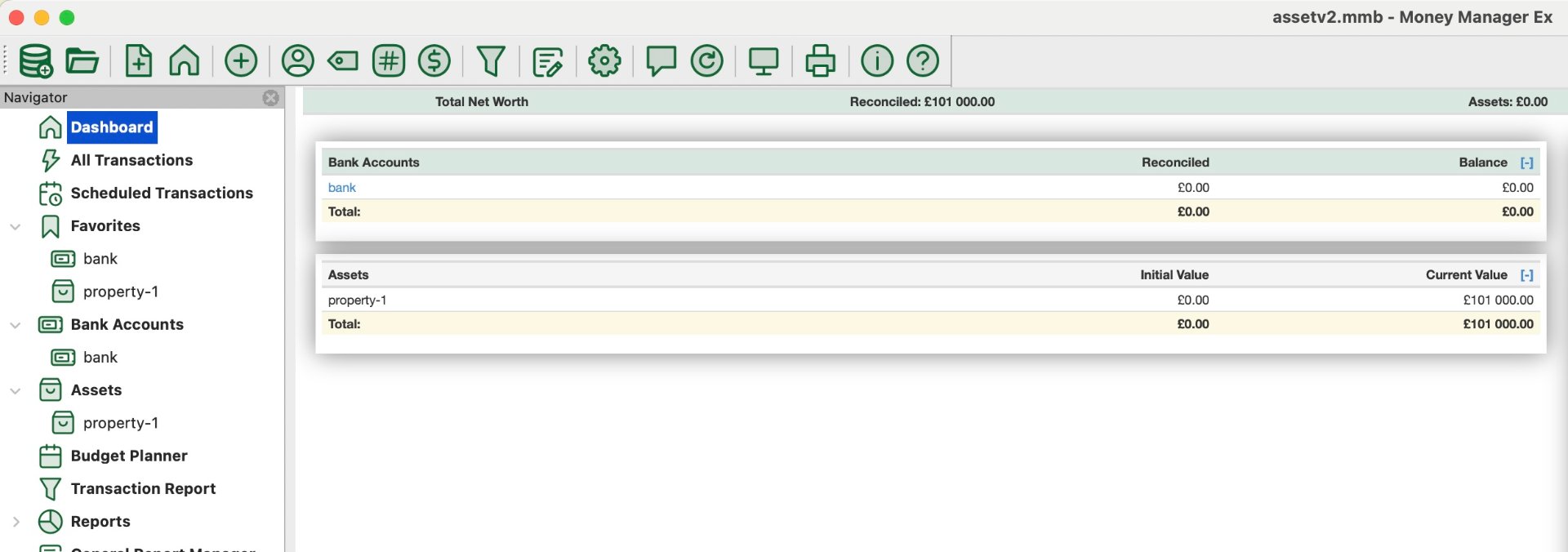Viewport: 1568px width, 552px height.
Task: Close the Navigator panel
Action: coord(271,98)
